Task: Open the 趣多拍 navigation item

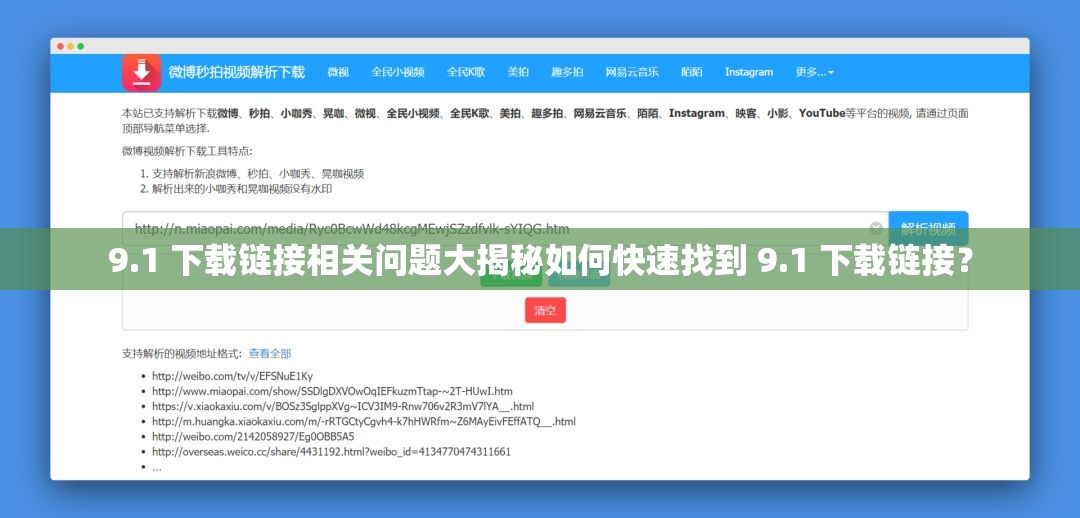Action: pos(567,72)
